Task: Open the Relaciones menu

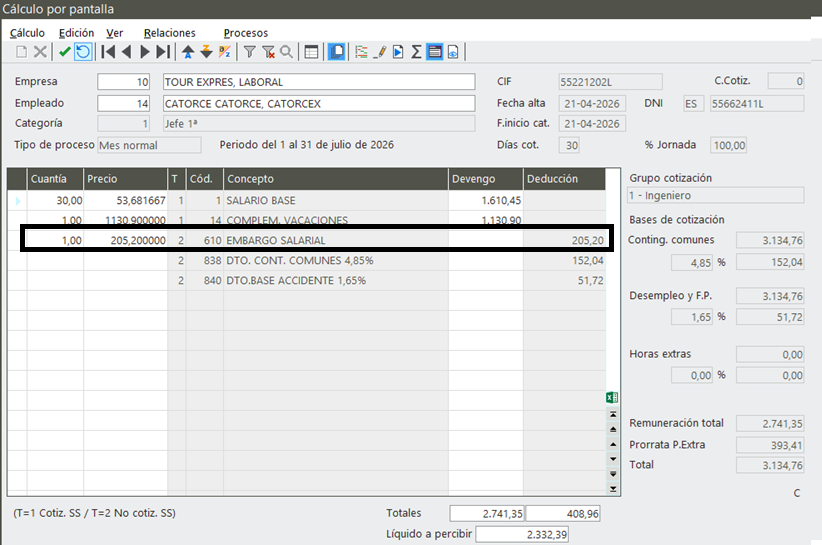Action: click(x=169, y=33)
